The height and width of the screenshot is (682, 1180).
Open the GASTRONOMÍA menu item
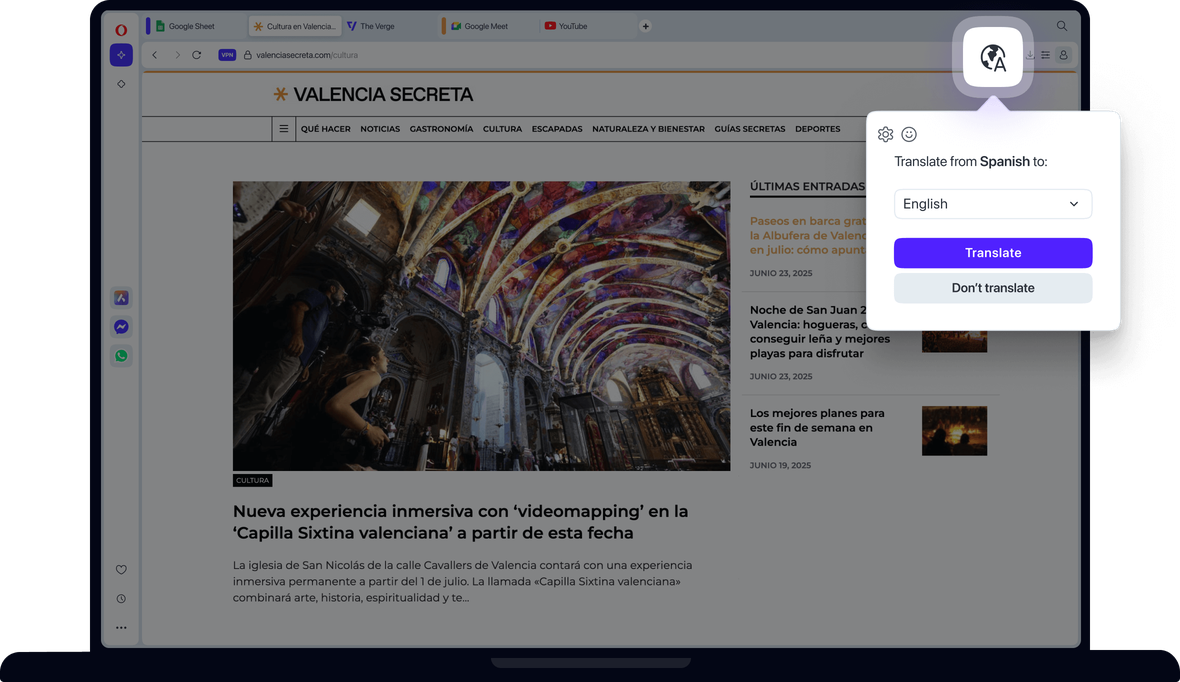(442, 129)
